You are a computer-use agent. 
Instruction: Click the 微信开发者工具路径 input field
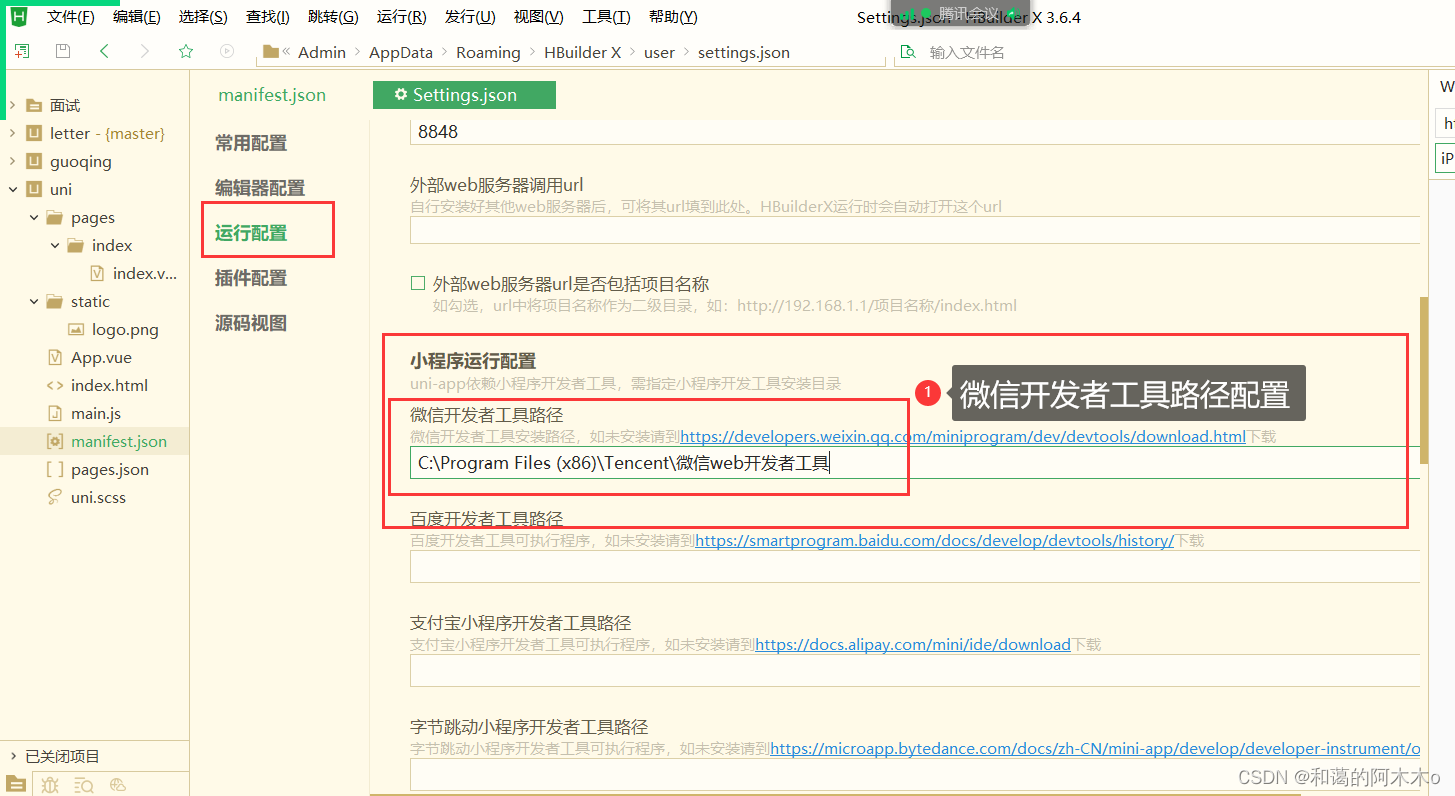point(915,462)
